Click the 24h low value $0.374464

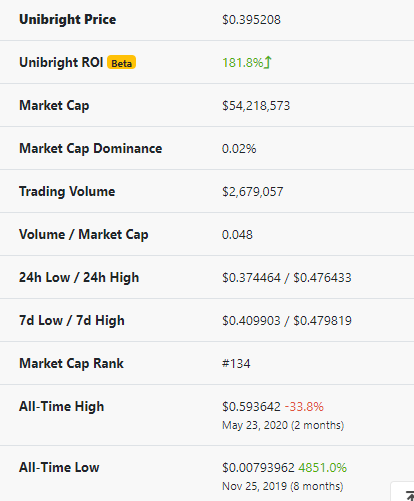[x=251, y=278]
